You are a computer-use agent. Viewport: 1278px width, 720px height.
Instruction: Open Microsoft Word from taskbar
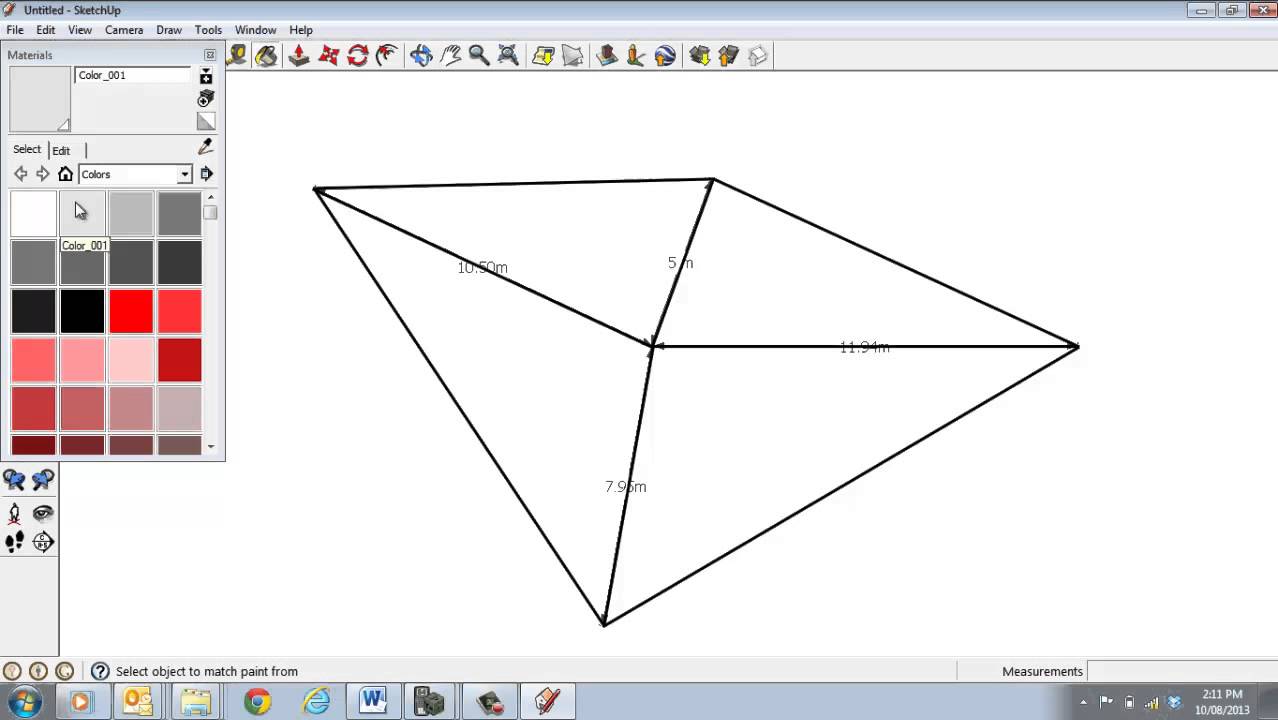373,702
